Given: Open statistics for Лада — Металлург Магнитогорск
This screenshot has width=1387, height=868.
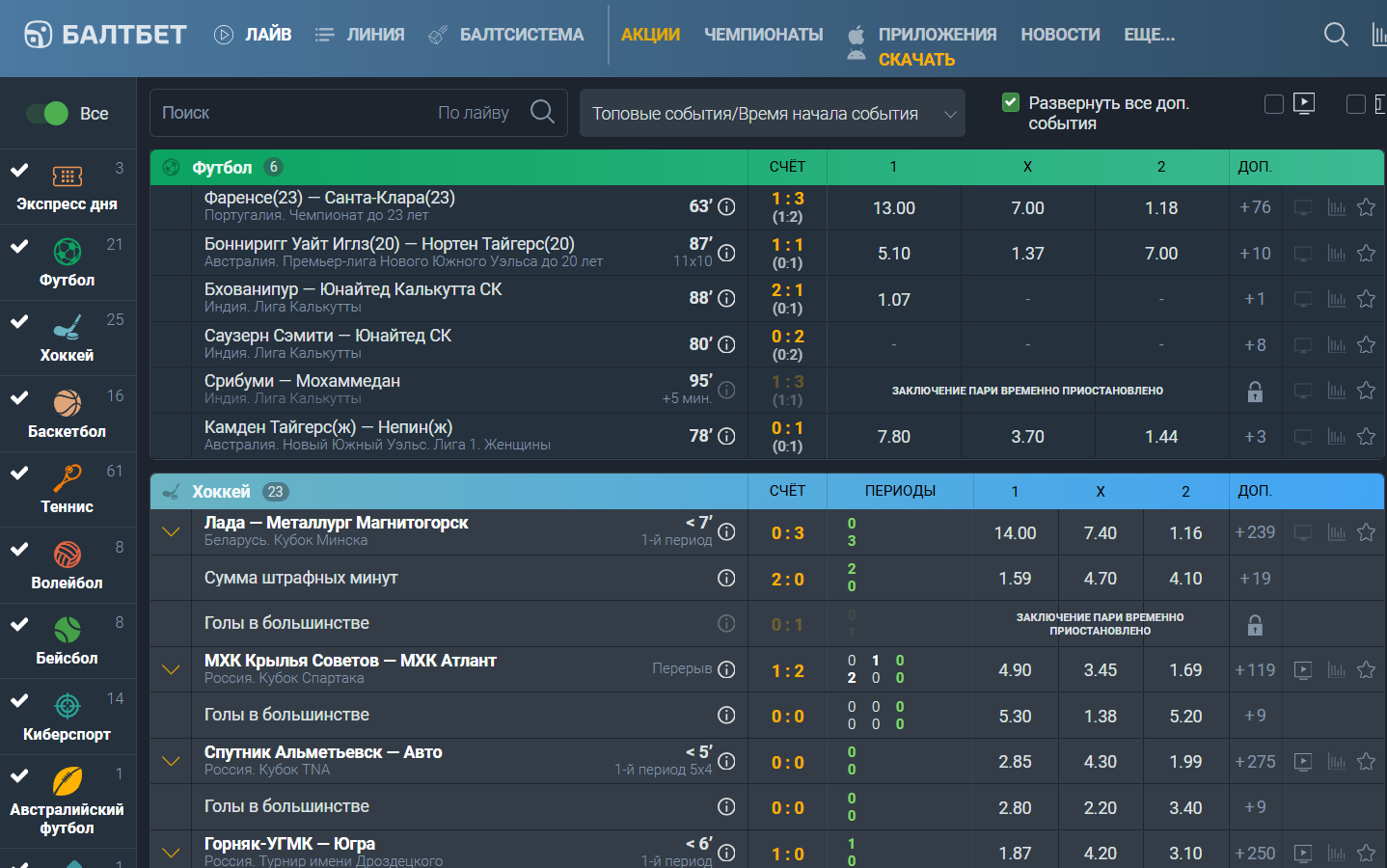Looking at the screenshot, I should (1336, 532).
